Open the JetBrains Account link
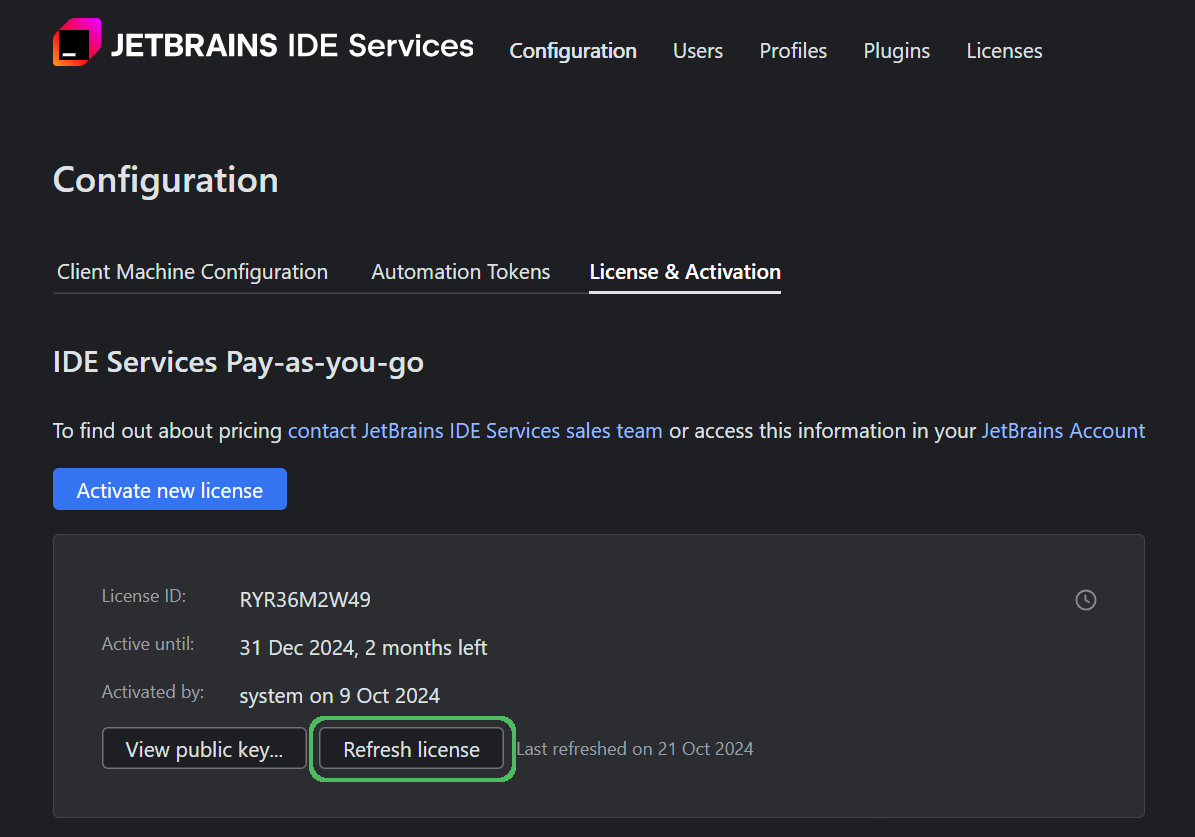This screenshot has height=837, width=1195. (x=1063, y=430)
